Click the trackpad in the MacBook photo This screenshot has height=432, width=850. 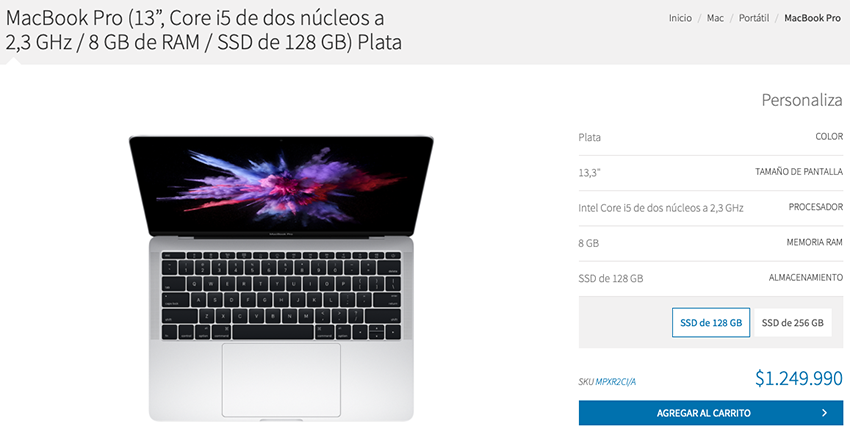(281, 379)
